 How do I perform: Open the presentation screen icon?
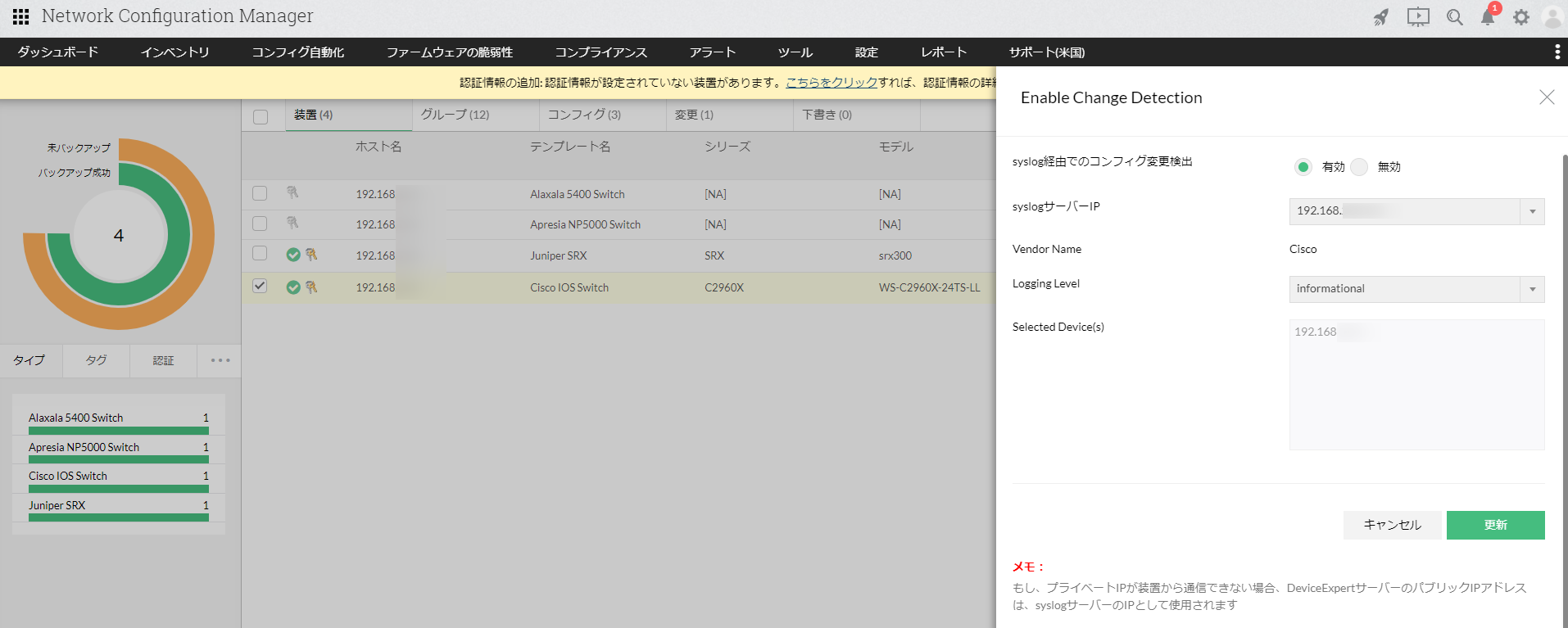coord(1418,17)
